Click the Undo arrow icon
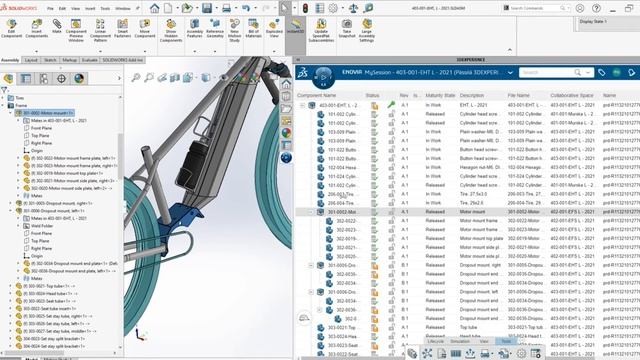Image resolution: width=640 pixels, height=360 pixels. click(x=246, y=8)
